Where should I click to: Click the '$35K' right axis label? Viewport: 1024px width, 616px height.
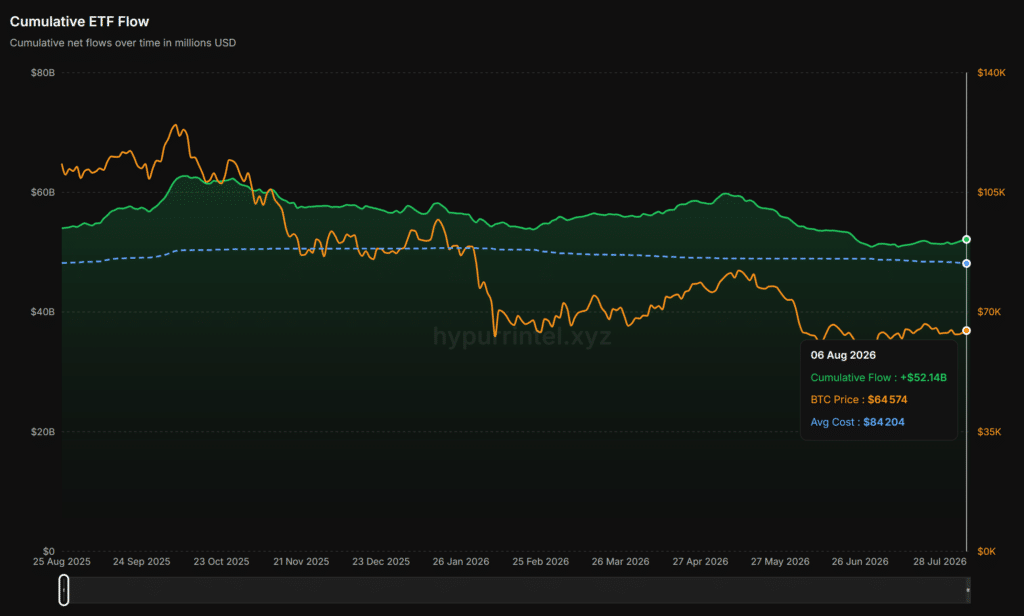989,432
